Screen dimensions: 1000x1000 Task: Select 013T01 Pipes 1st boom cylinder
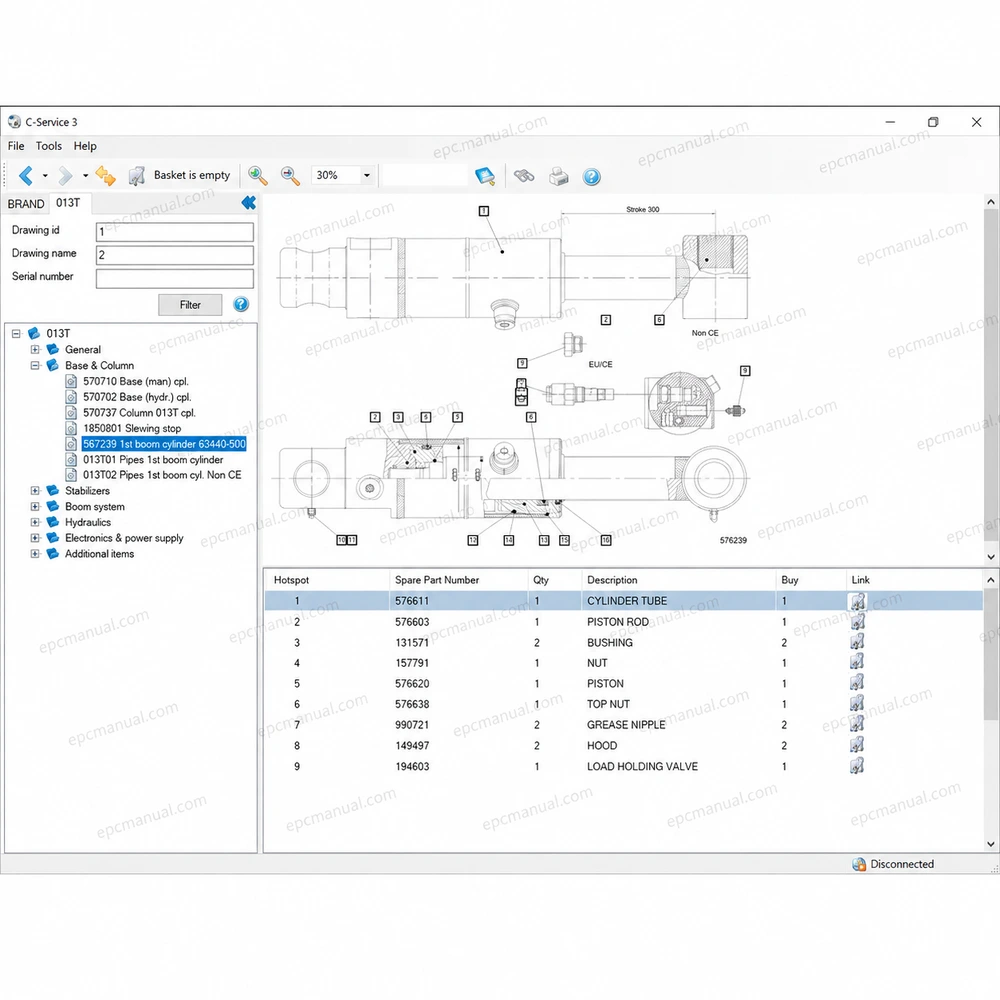tap(153, 459)
